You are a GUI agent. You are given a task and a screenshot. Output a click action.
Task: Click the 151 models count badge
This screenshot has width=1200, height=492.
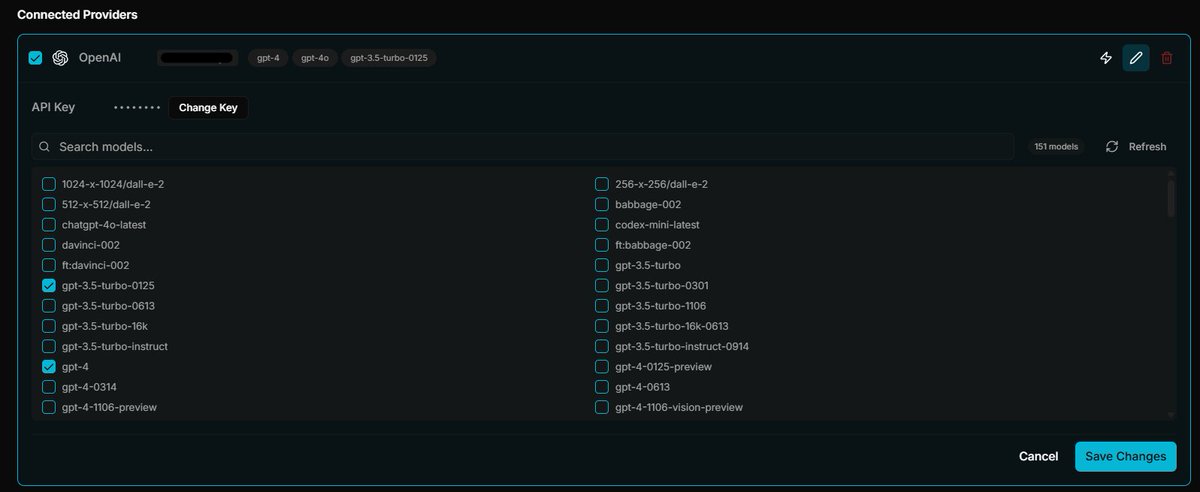(x=1056, y=147)
